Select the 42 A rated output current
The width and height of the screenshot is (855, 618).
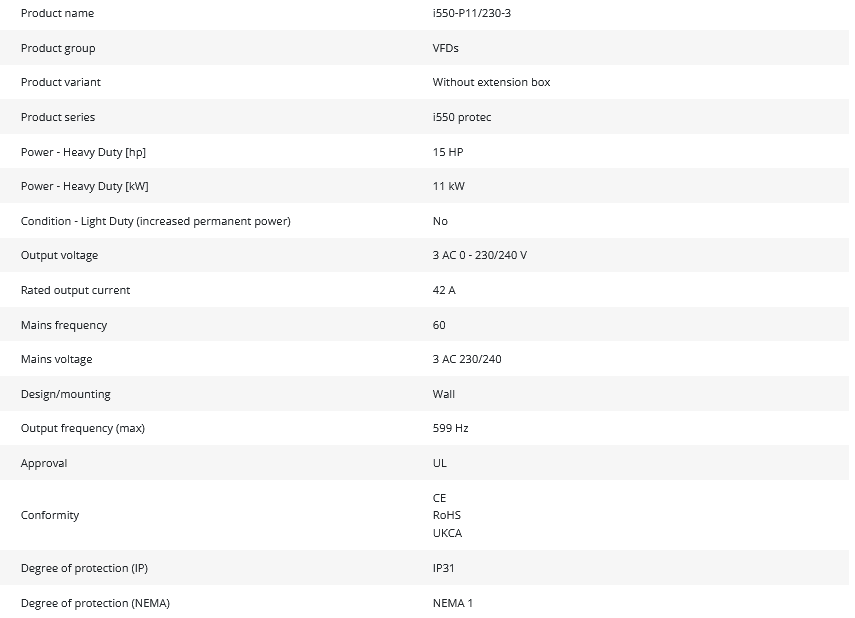[x=444, y=290]
